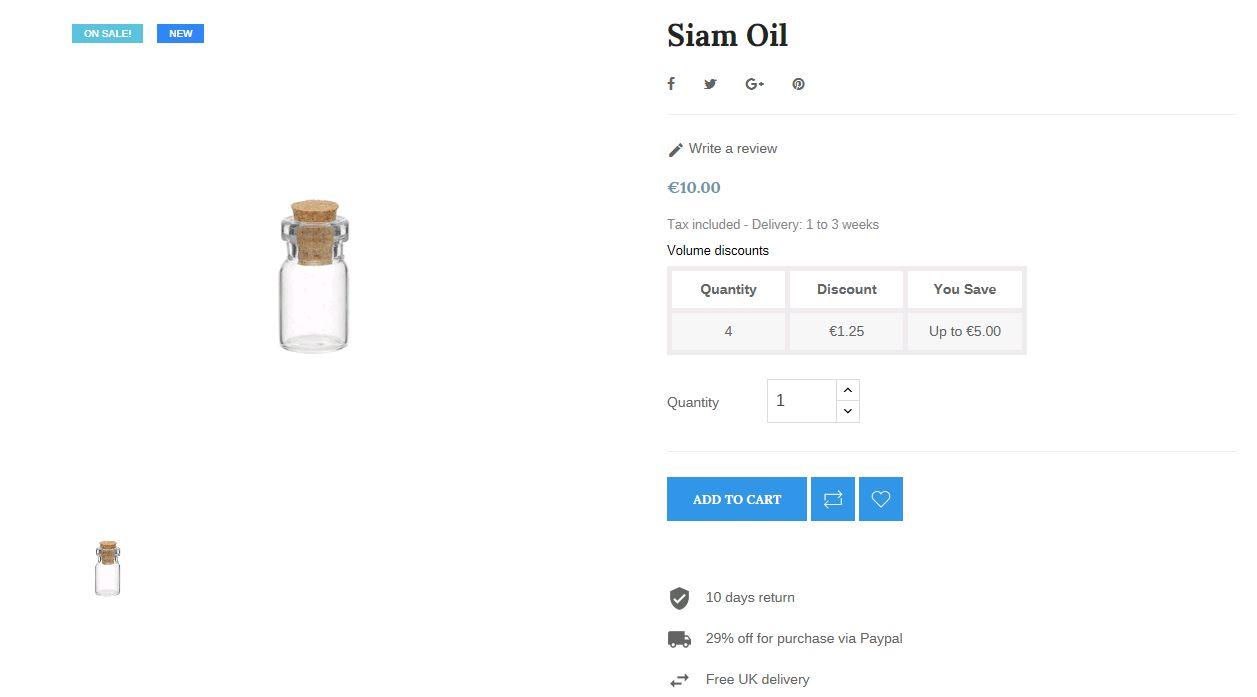This screenshot has height=697, width=1257.
Task: Click the delivery truck icon
Action: point(679,639)
